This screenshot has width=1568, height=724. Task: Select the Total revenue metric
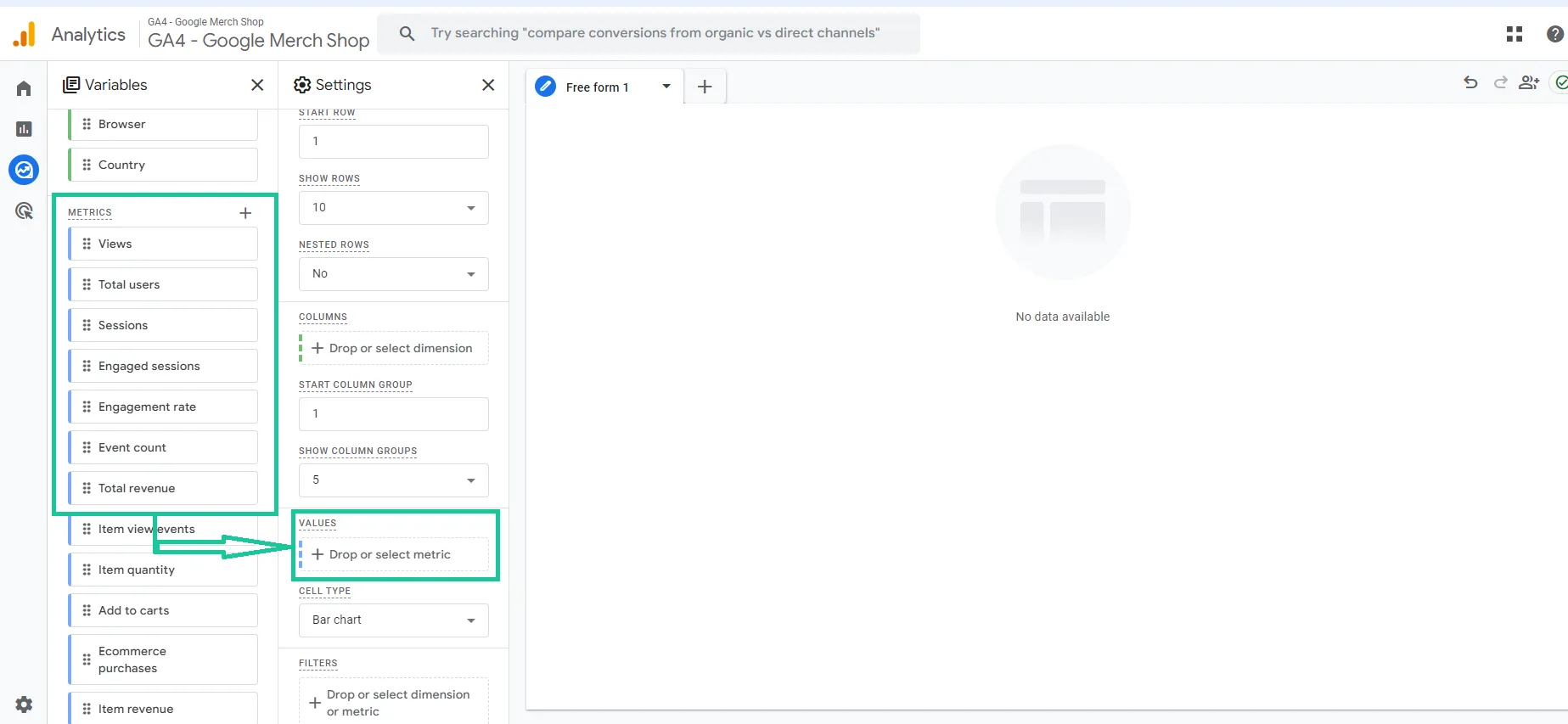[x=163, y=488]
